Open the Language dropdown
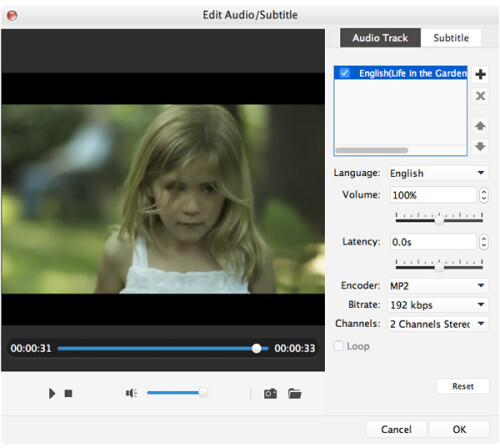This screenshot has height=448, width=500. [x=438, y=173]
